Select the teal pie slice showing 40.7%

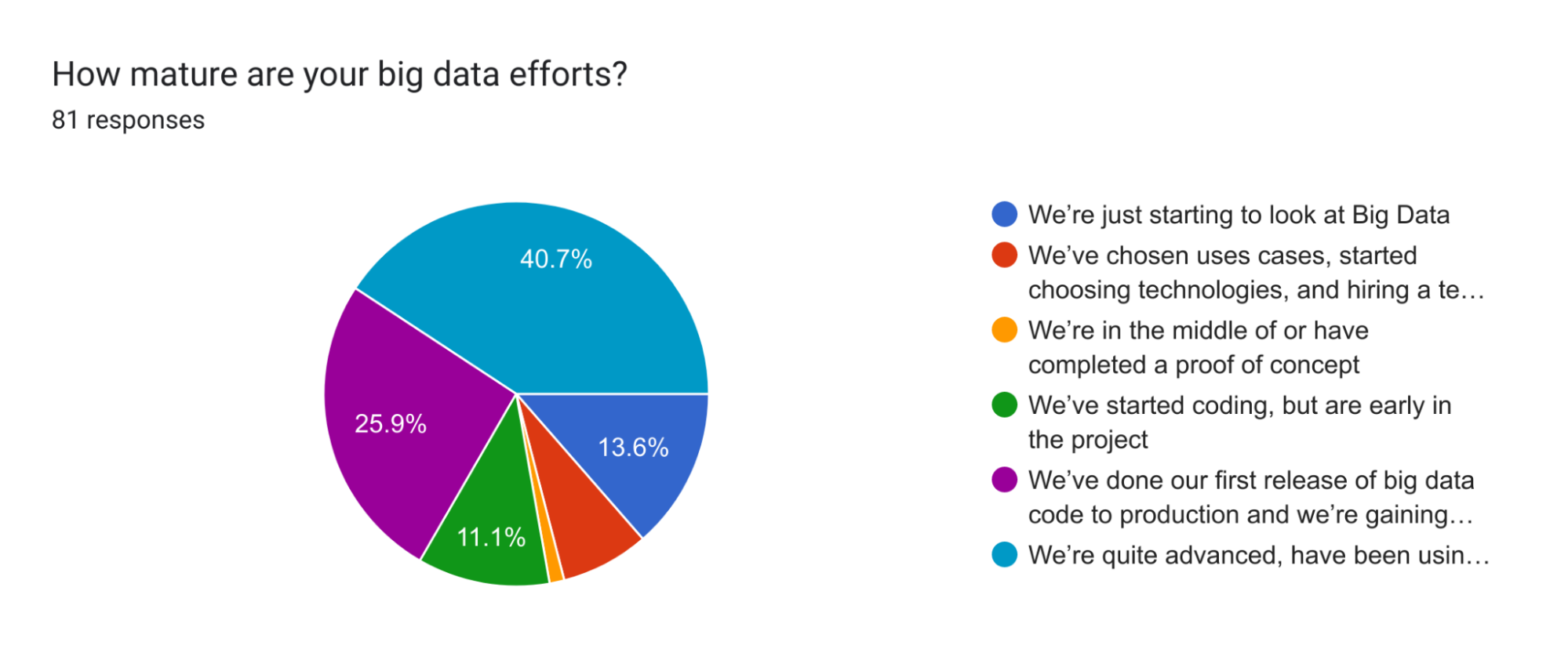pos(549,298)
